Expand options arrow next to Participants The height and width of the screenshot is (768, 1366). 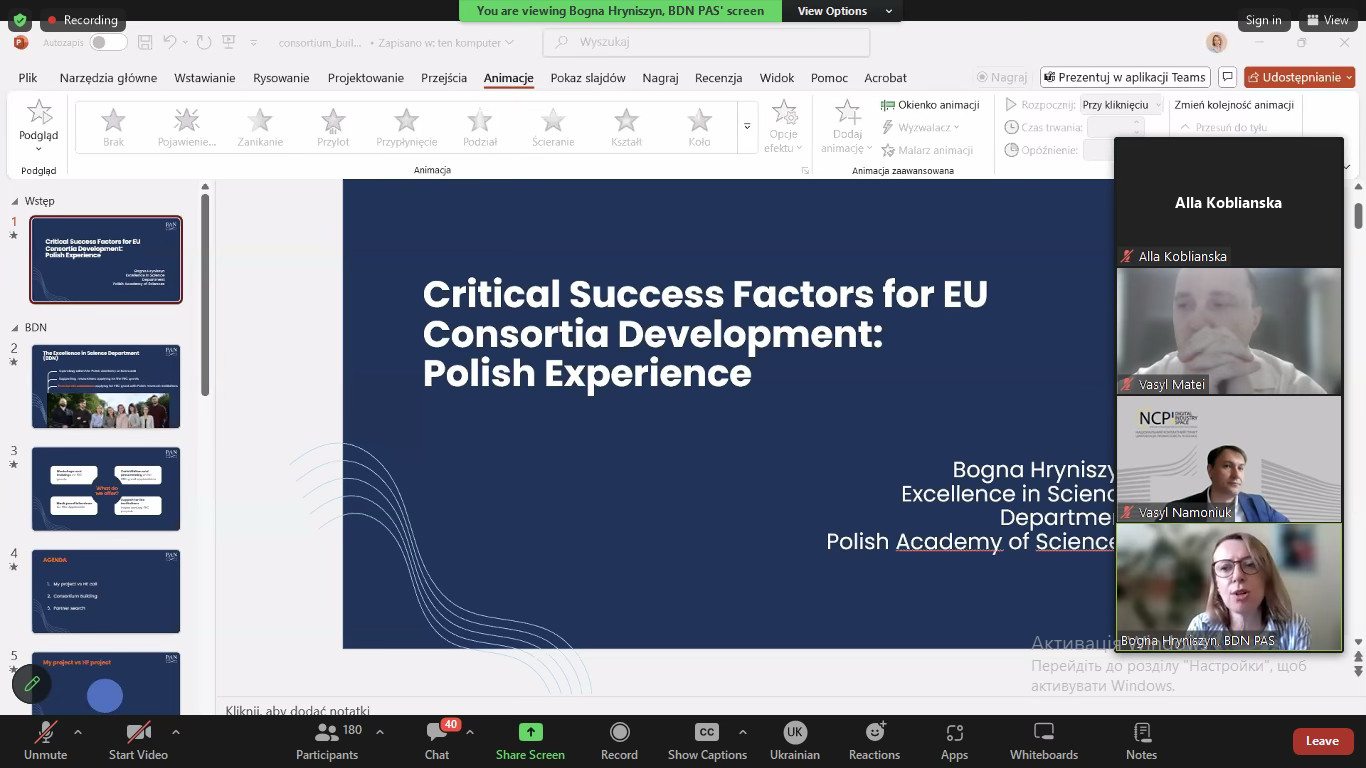point(380,732)
